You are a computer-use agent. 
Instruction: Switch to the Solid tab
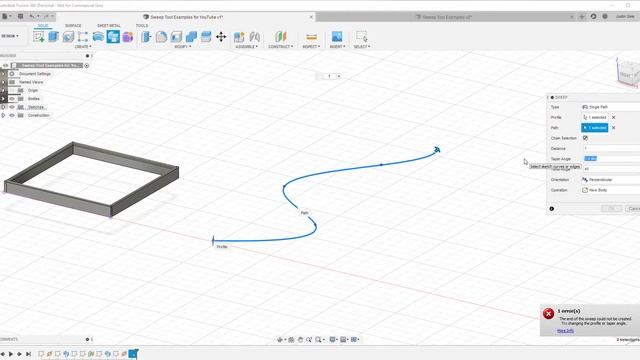click(x=43, y=26)
